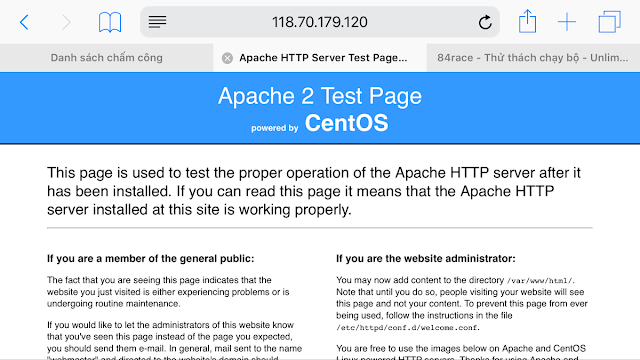Switch to Danh sách chấm công tab
The width and height of the screenshot is (640, 360).
point(107,58)
